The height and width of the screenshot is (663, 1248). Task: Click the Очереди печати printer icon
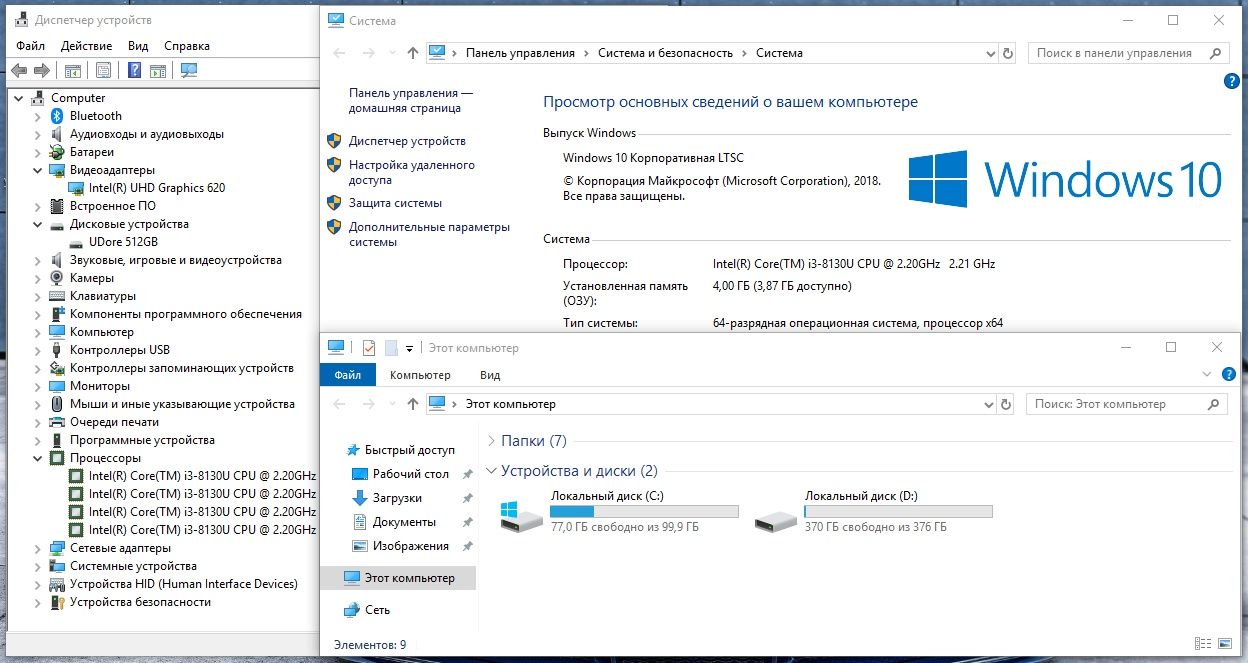coord(59,422)
